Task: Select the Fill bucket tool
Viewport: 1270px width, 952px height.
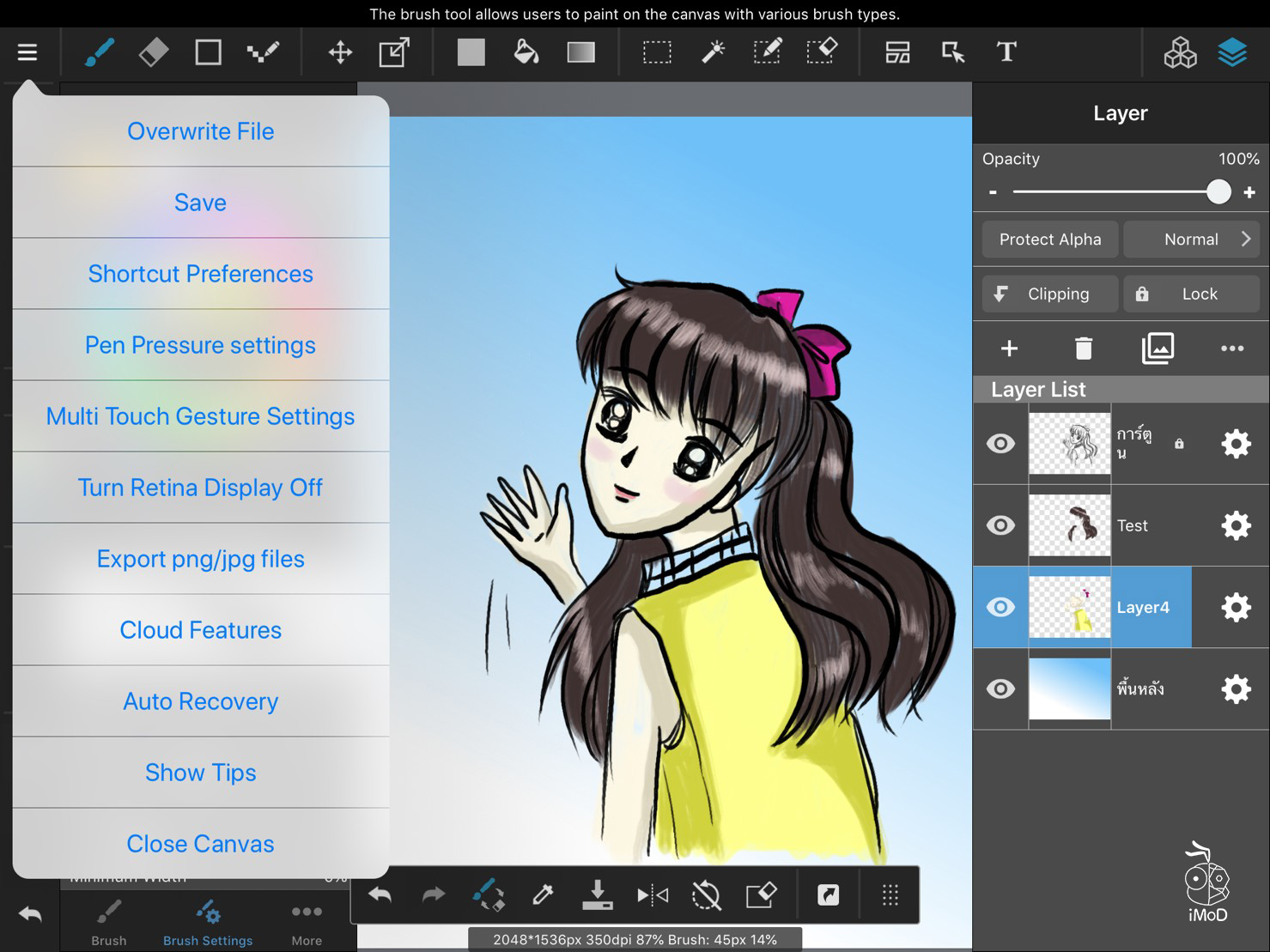Action: (x=526, y=52)
